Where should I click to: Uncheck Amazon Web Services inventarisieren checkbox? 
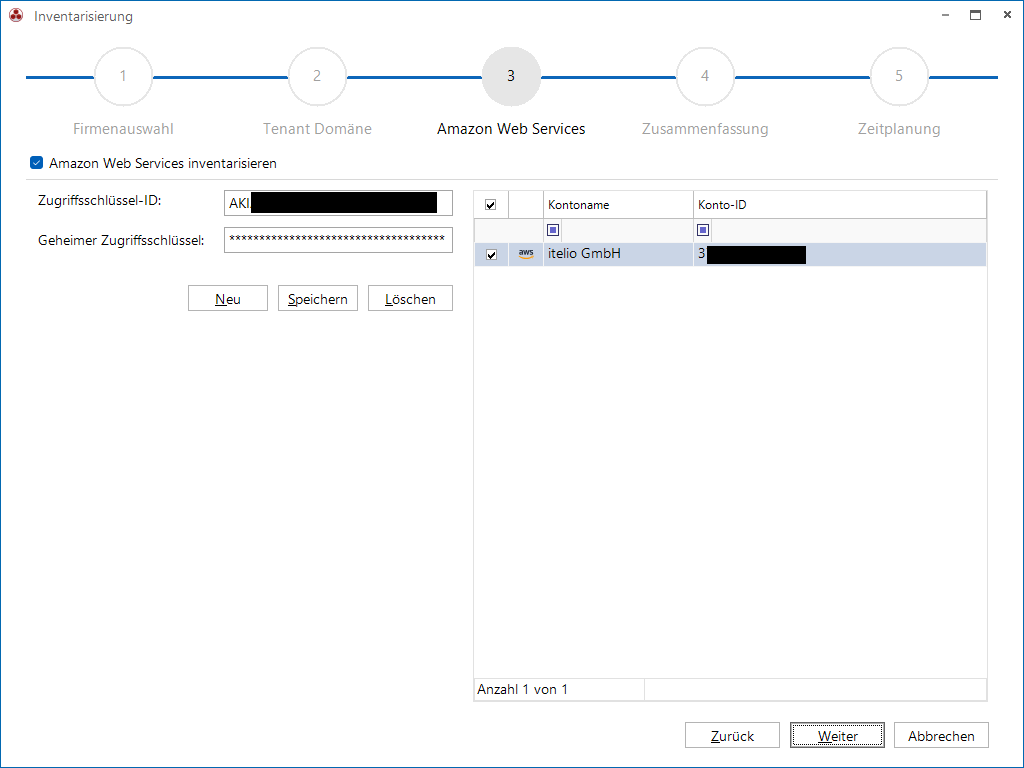pos(37,163)
